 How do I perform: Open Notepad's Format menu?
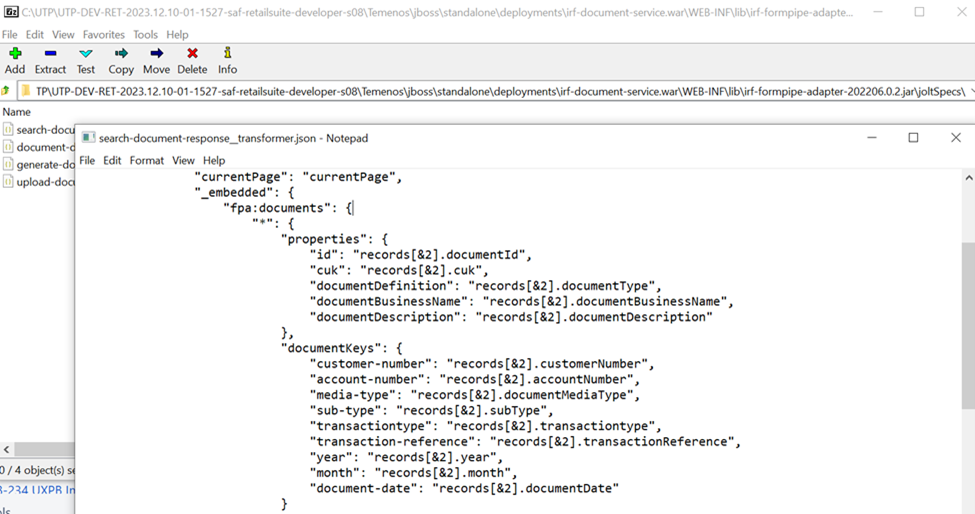[x=147, y=160]
